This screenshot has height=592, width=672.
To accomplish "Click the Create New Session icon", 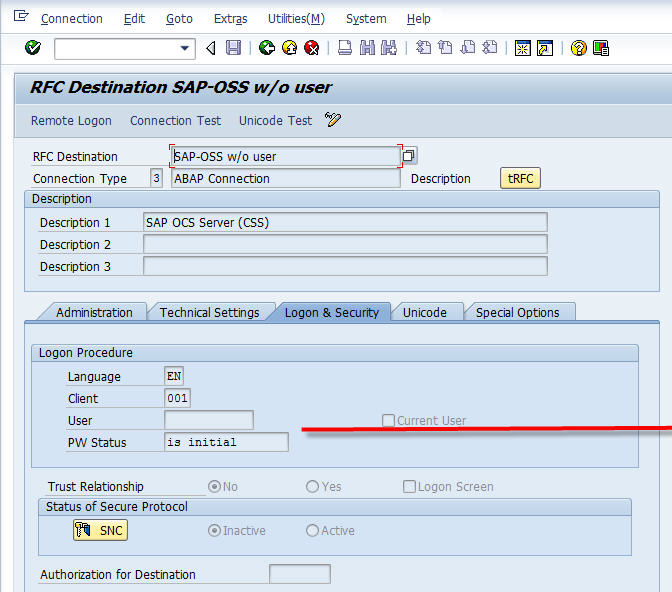I will pyautogui.click(x=523, y=48).
